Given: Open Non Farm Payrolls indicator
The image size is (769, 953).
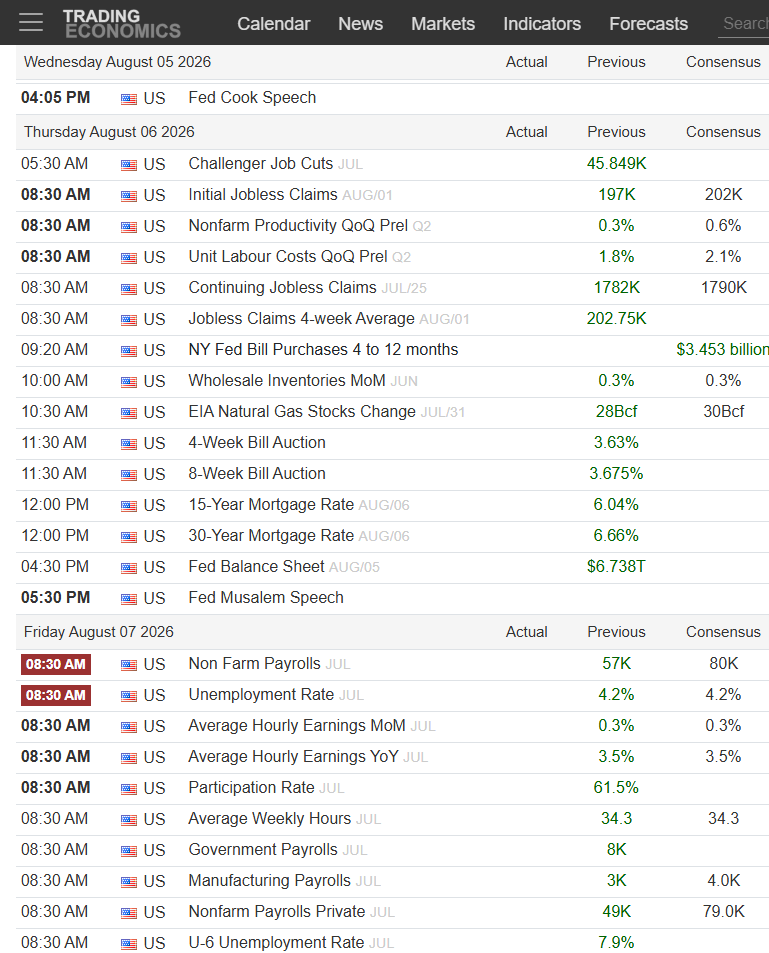Looking at the screenshot, I should [x=255, y=664].
